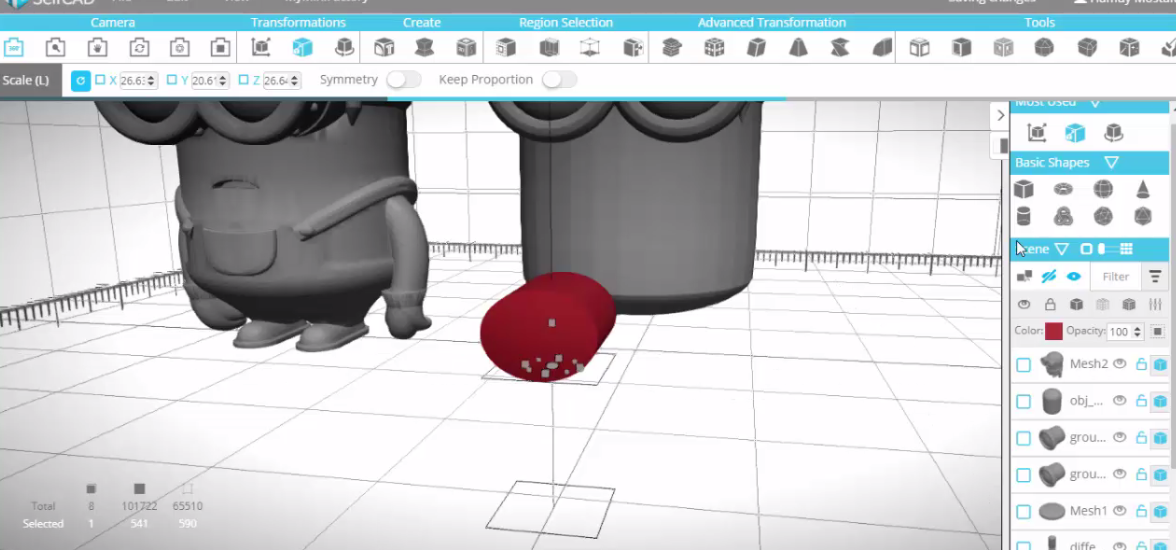Viewport: 1176px width, 550px height.
Task: Unlock the Mesh2 object padlock
Action: [1141, 364]
